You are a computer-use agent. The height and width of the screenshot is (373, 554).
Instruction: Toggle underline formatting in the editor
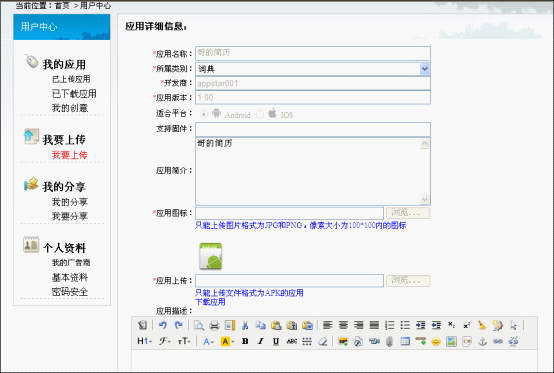pyautogui.click(x=276, y=341)
